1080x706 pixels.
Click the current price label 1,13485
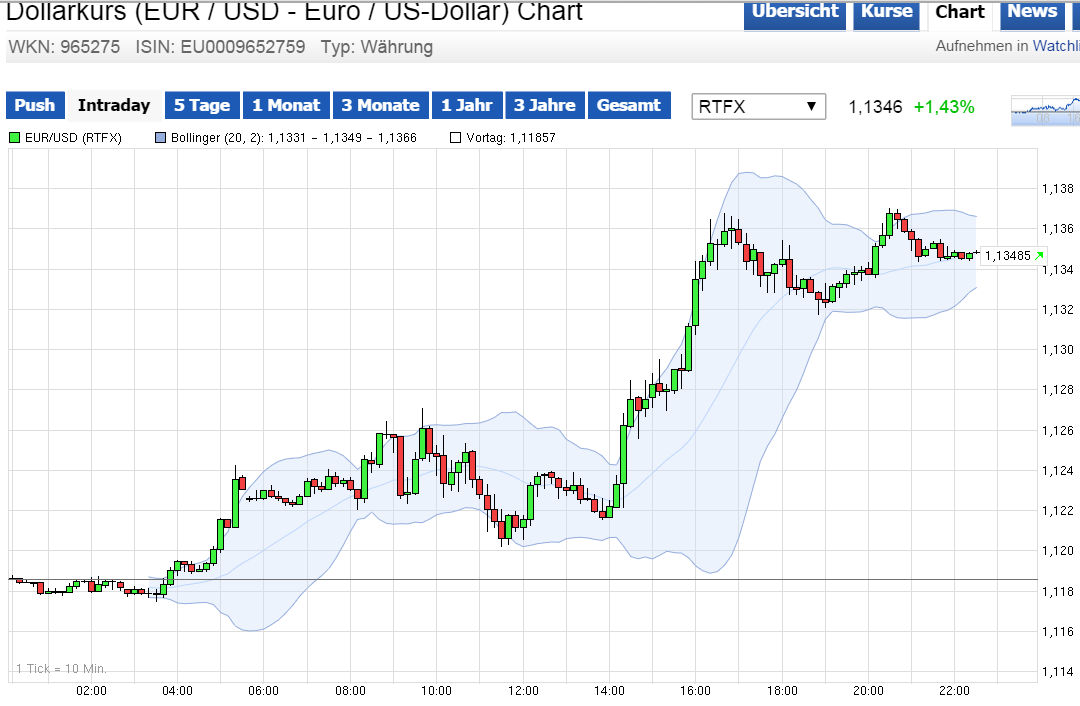coord(1010,256)
